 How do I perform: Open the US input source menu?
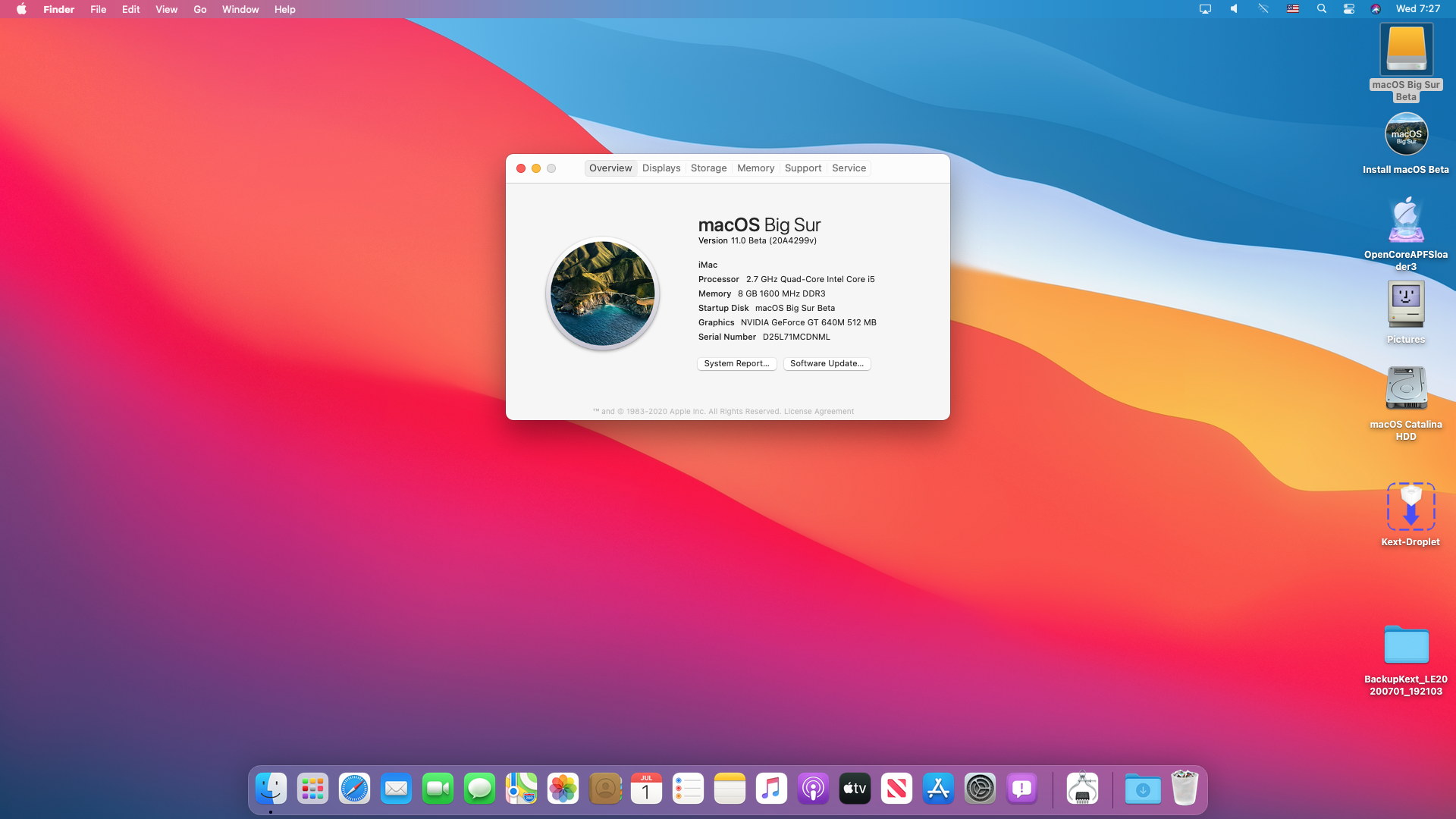(x=1293, y=9)
